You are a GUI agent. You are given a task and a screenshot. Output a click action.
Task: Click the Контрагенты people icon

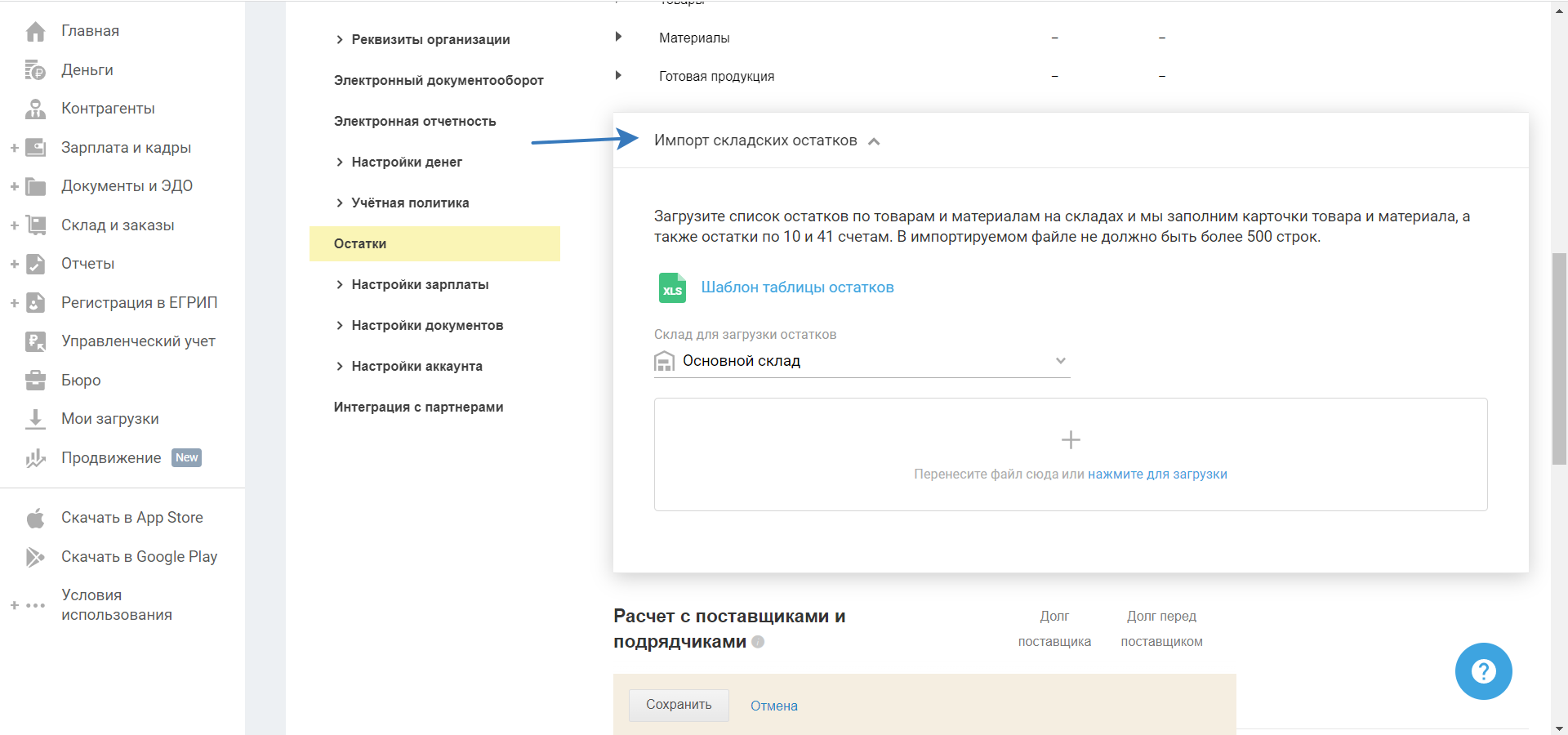pyautogui.click(x=35, y=109)
